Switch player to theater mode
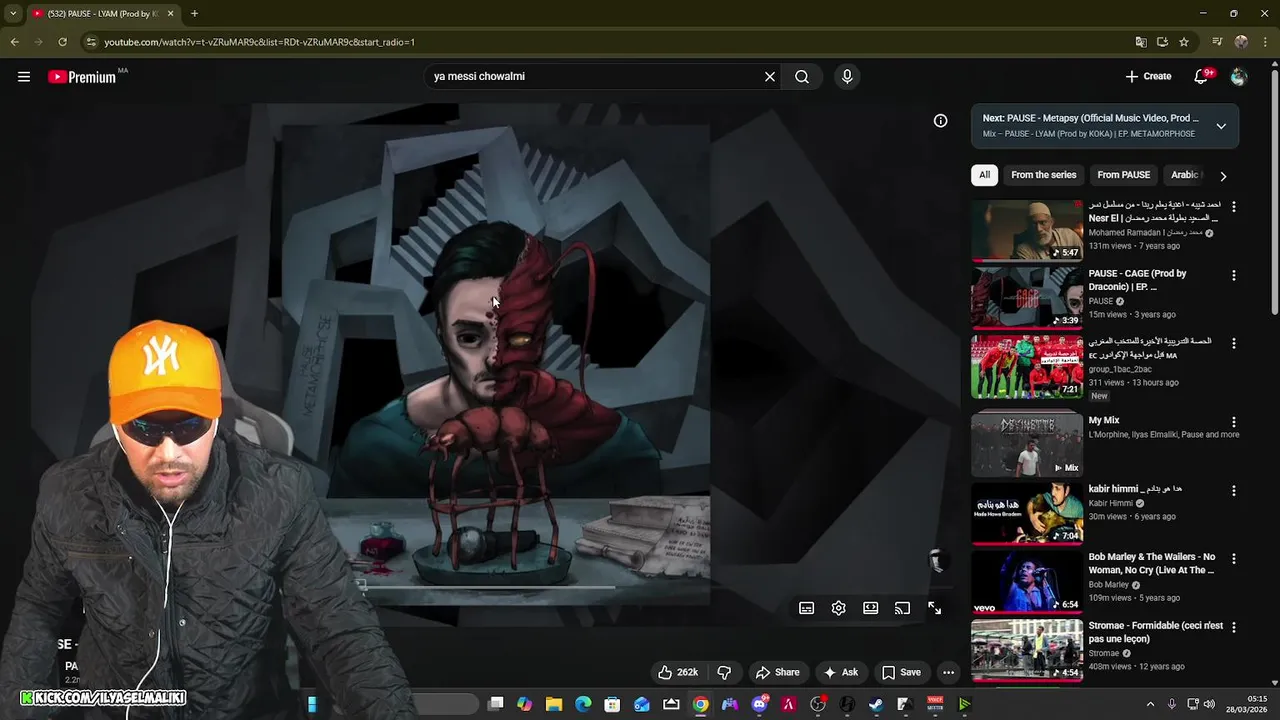The image size is (1280, 720). coord(871,608)
